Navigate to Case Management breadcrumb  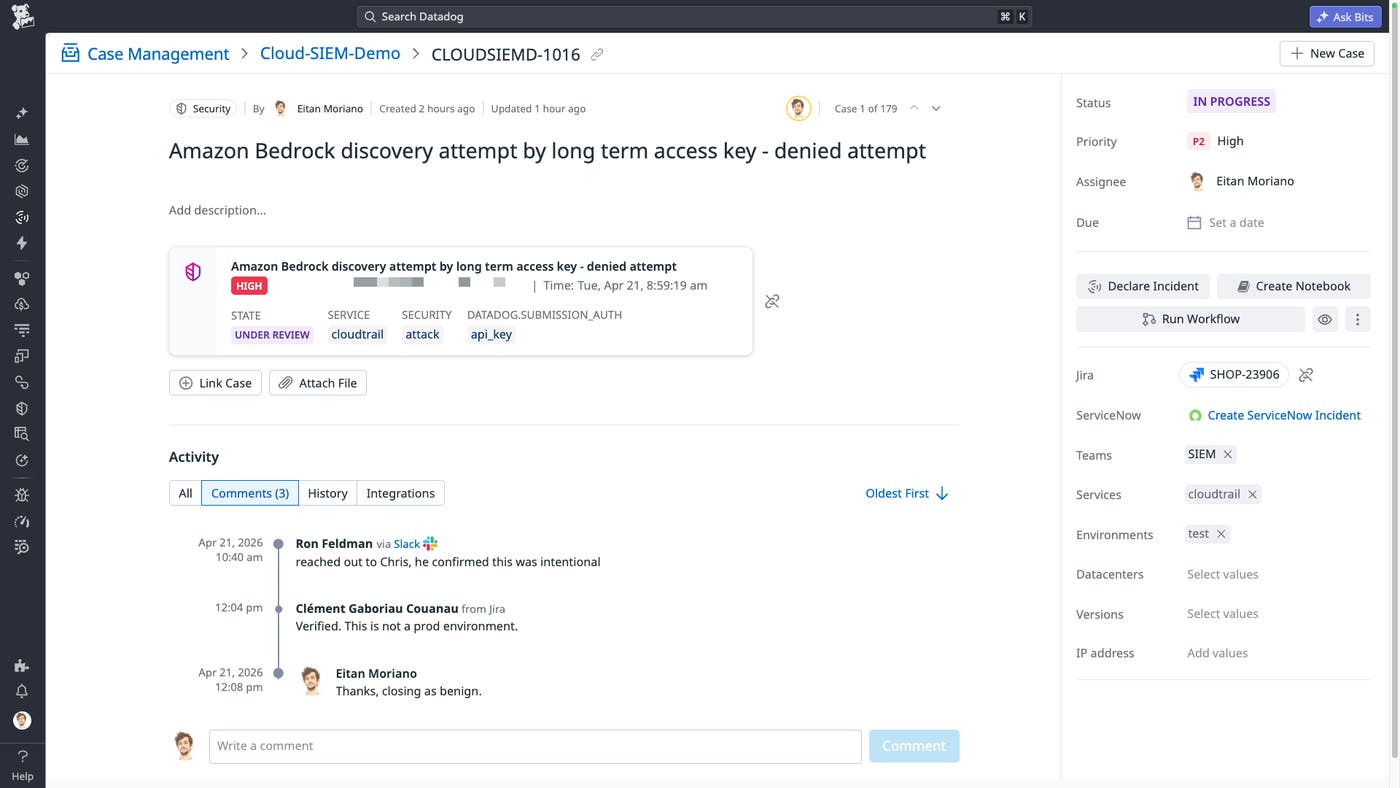(158, 54)
